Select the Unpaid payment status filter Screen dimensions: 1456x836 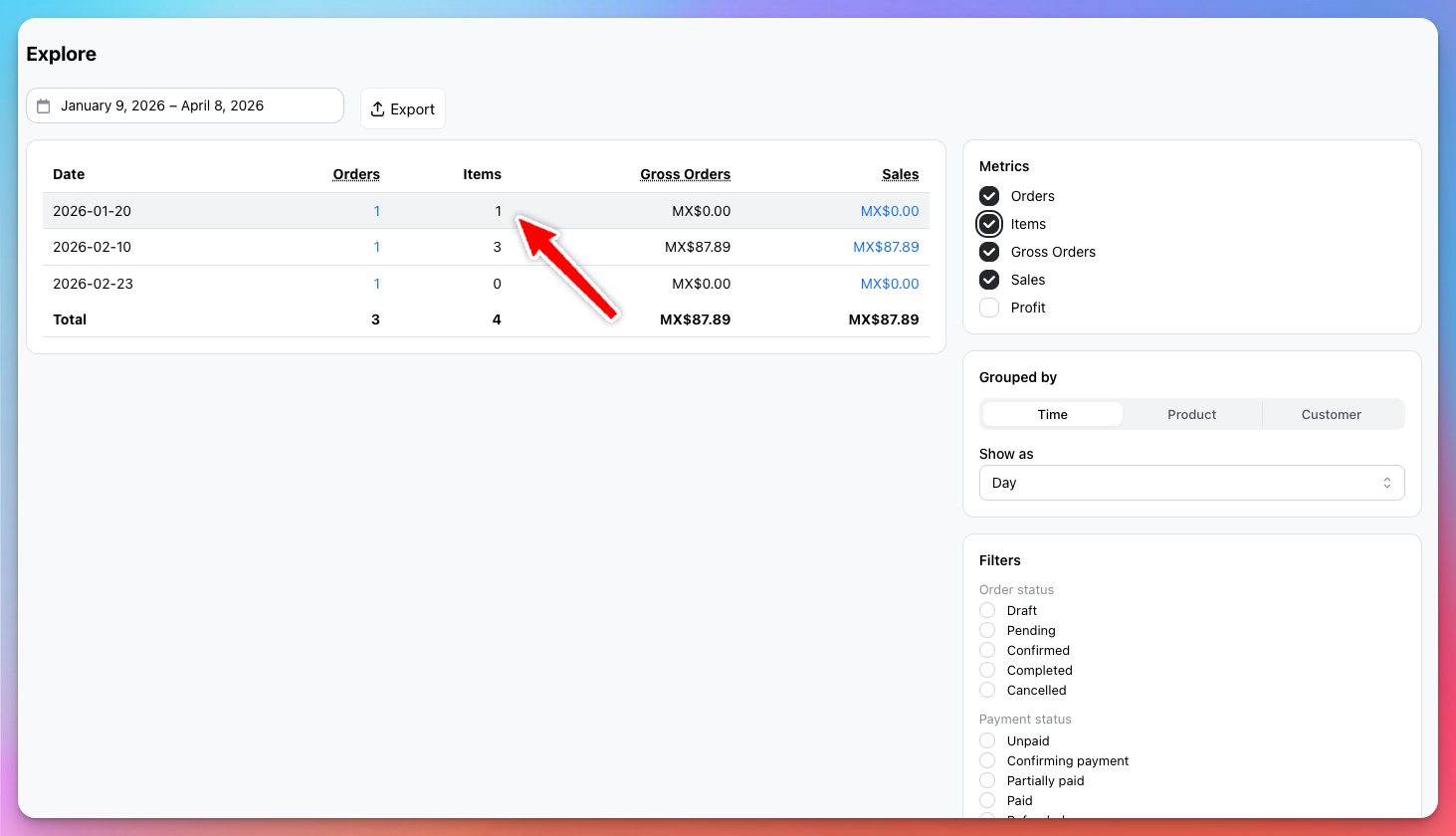(987, 741)
